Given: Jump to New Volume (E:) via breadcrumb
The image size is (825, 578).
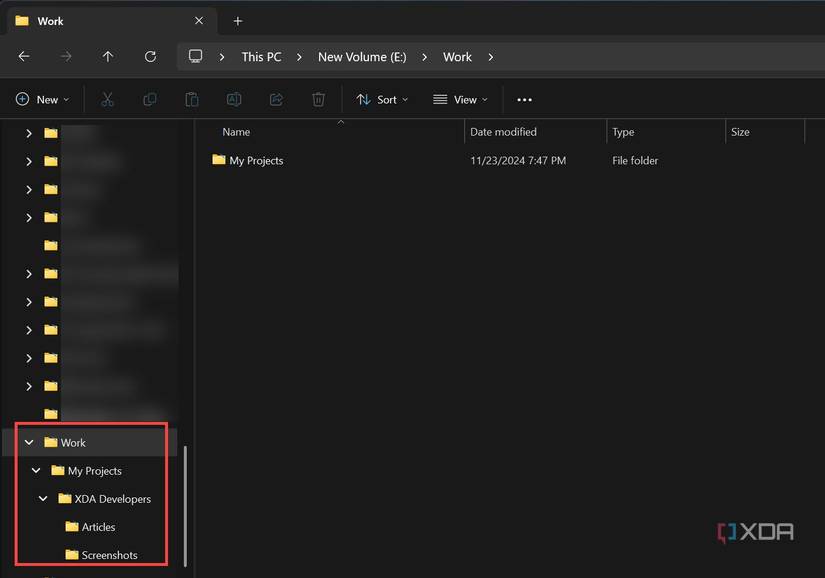Looking at the screenshot, I should (361, 57).
